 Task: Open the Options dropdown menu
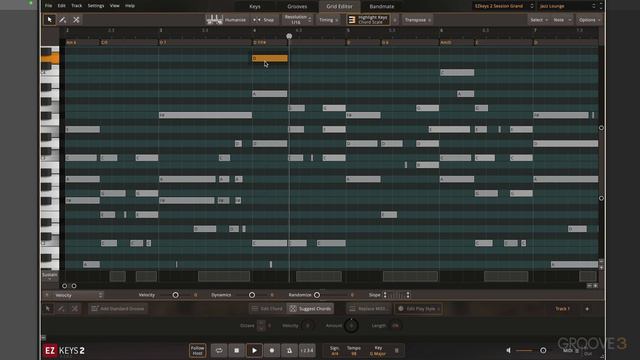click(589, 20)
